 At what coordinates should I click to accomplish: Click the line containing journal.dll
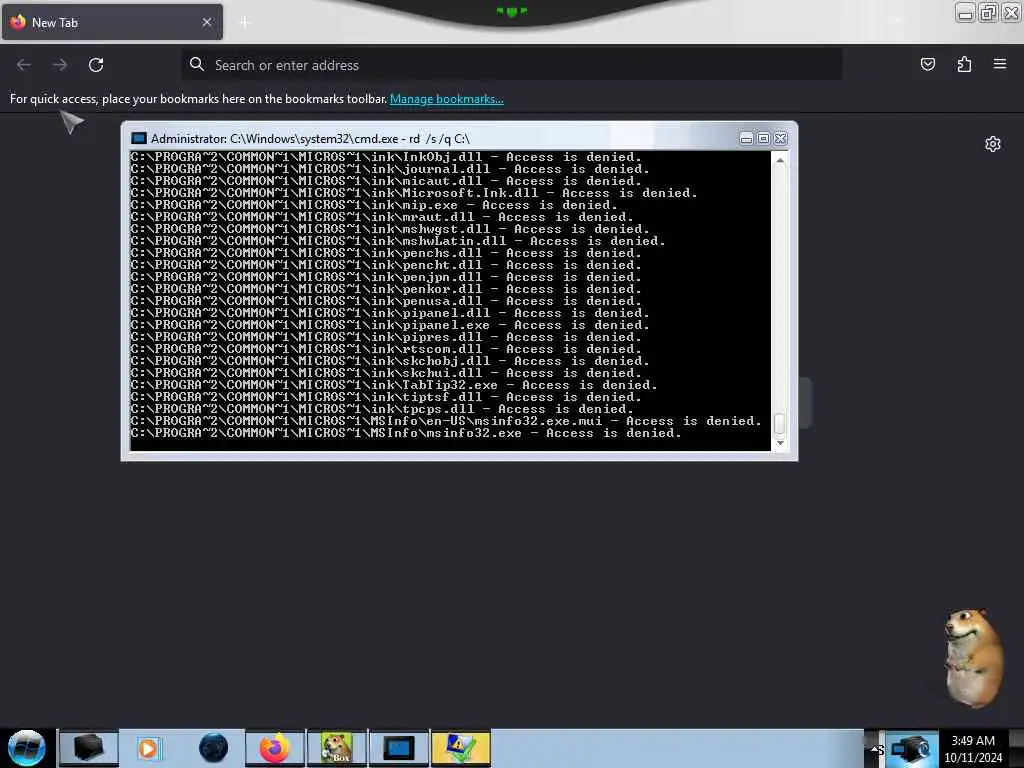[x=390, y=168]
